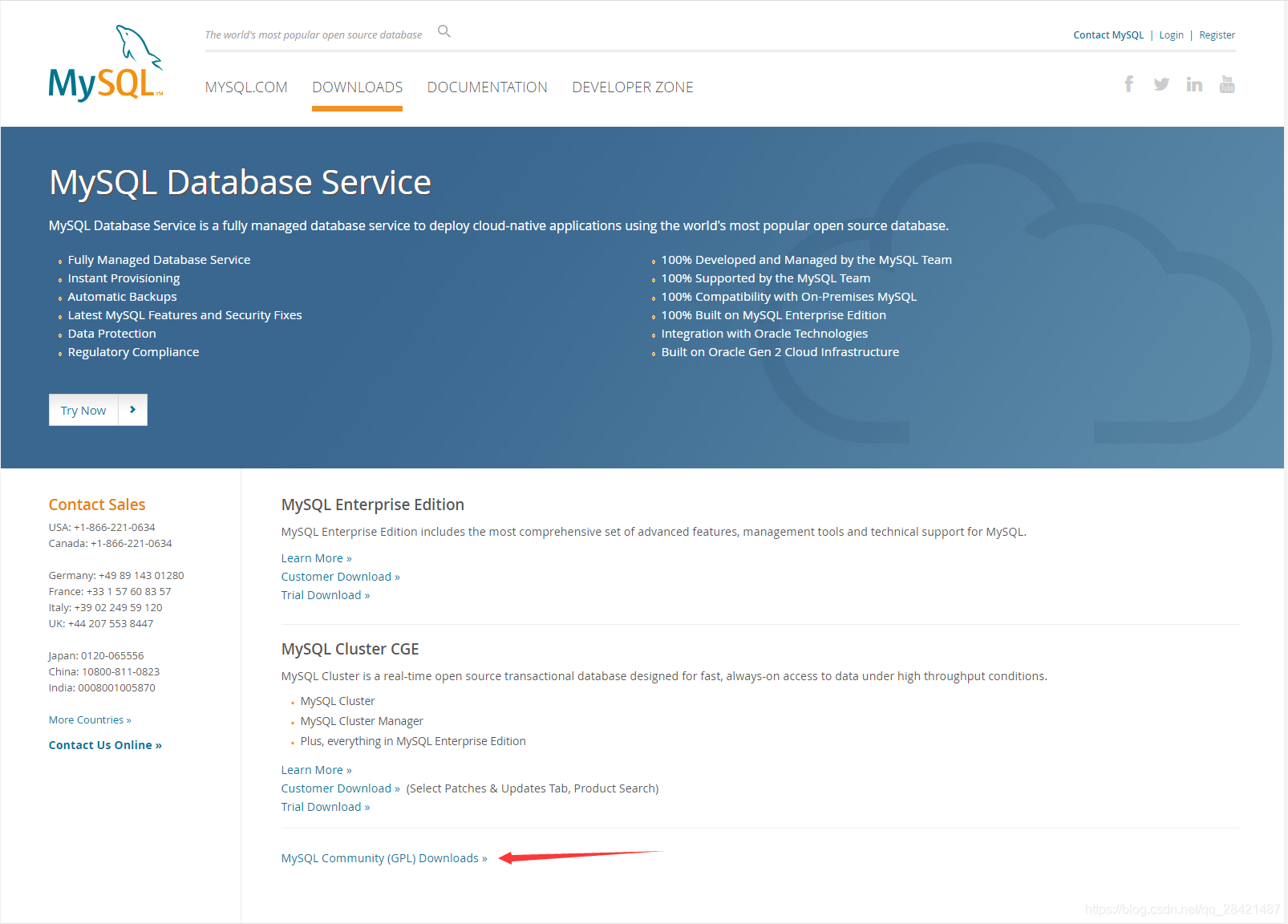
Task: Click the Register link
Action: pos(1217,35)
